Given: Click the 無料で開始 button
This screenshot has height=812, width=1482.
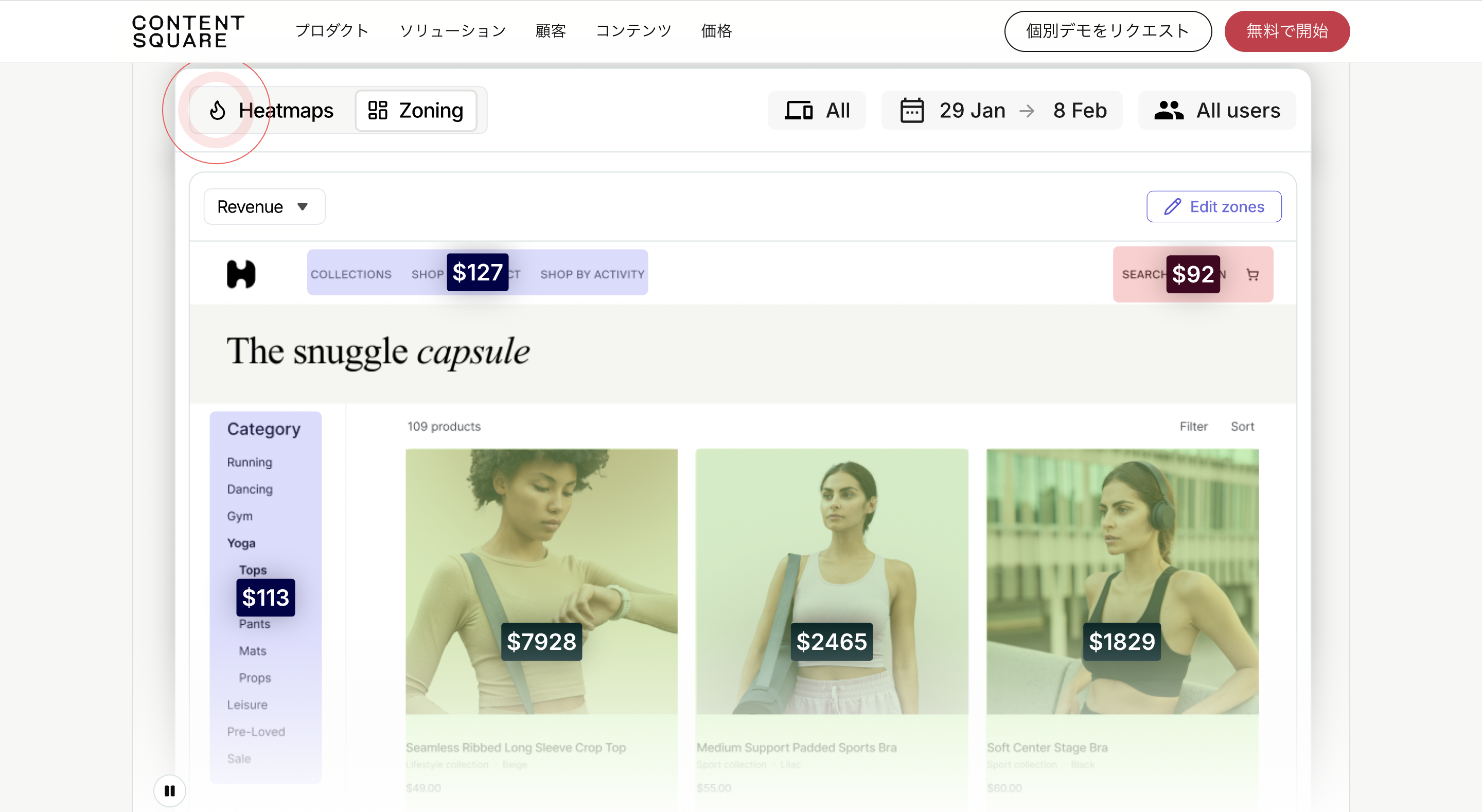Looking at the screenshot, I should (1287, 31).
